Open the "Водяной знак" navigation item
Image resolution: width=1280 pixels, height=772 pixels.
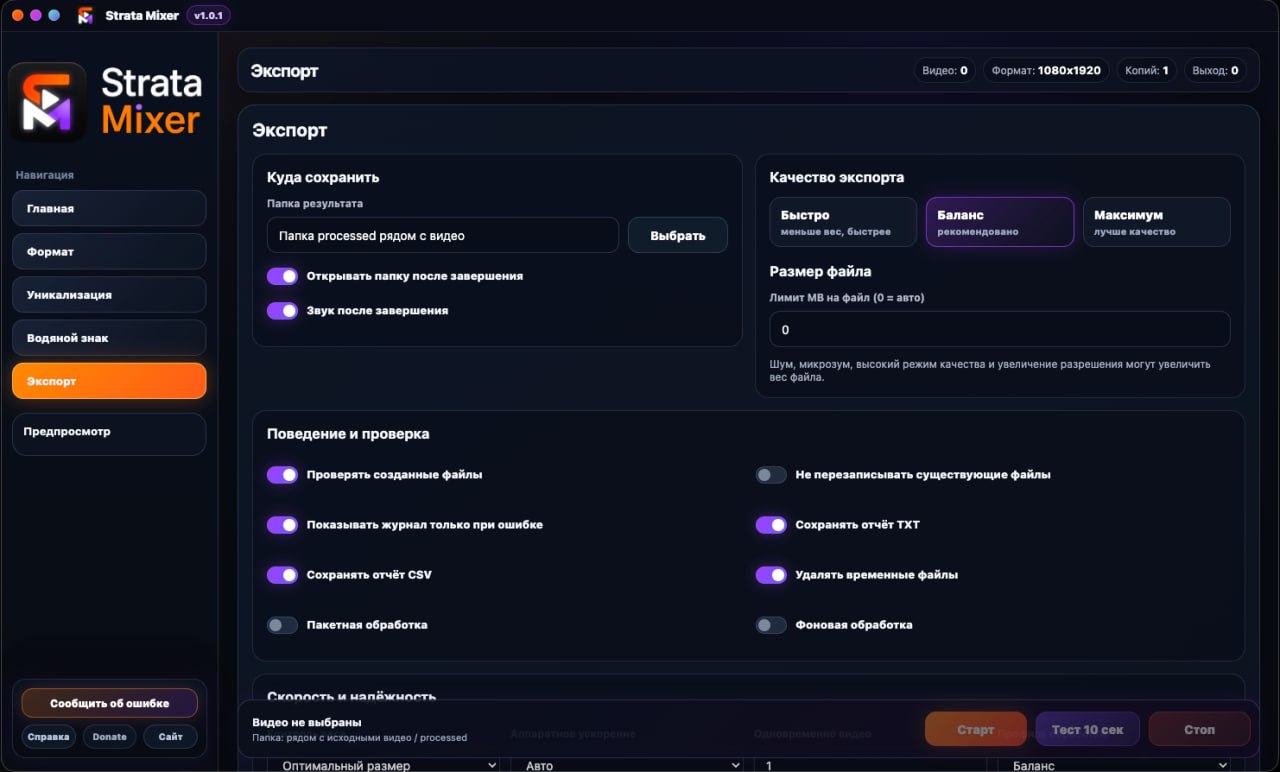coord(109,338)
